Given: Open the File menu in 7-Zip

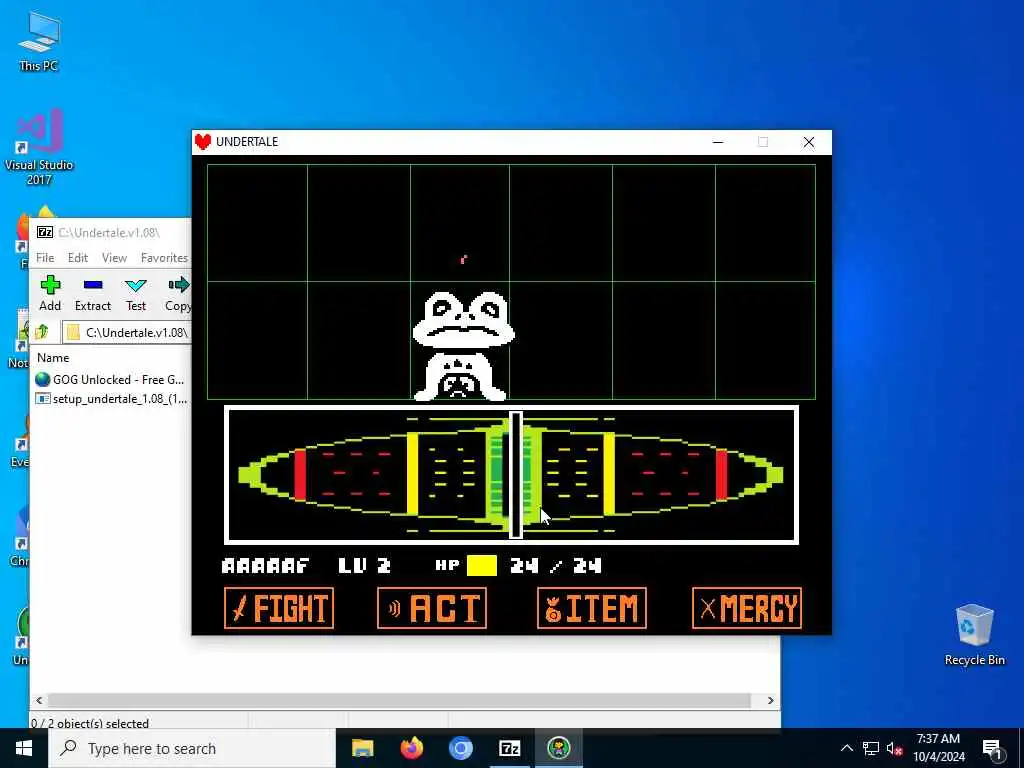Looking at the screenshot, I should (x=45, y=258).
